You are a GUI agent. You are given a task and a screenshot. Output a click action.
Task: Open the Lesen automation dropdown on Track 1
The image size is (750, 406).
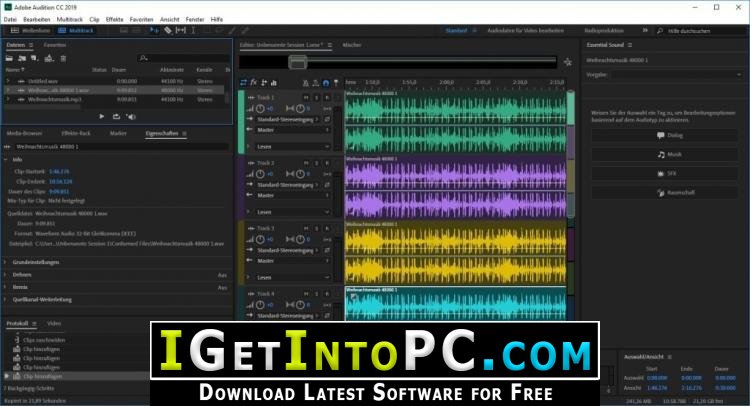click(x=293, y=146)
